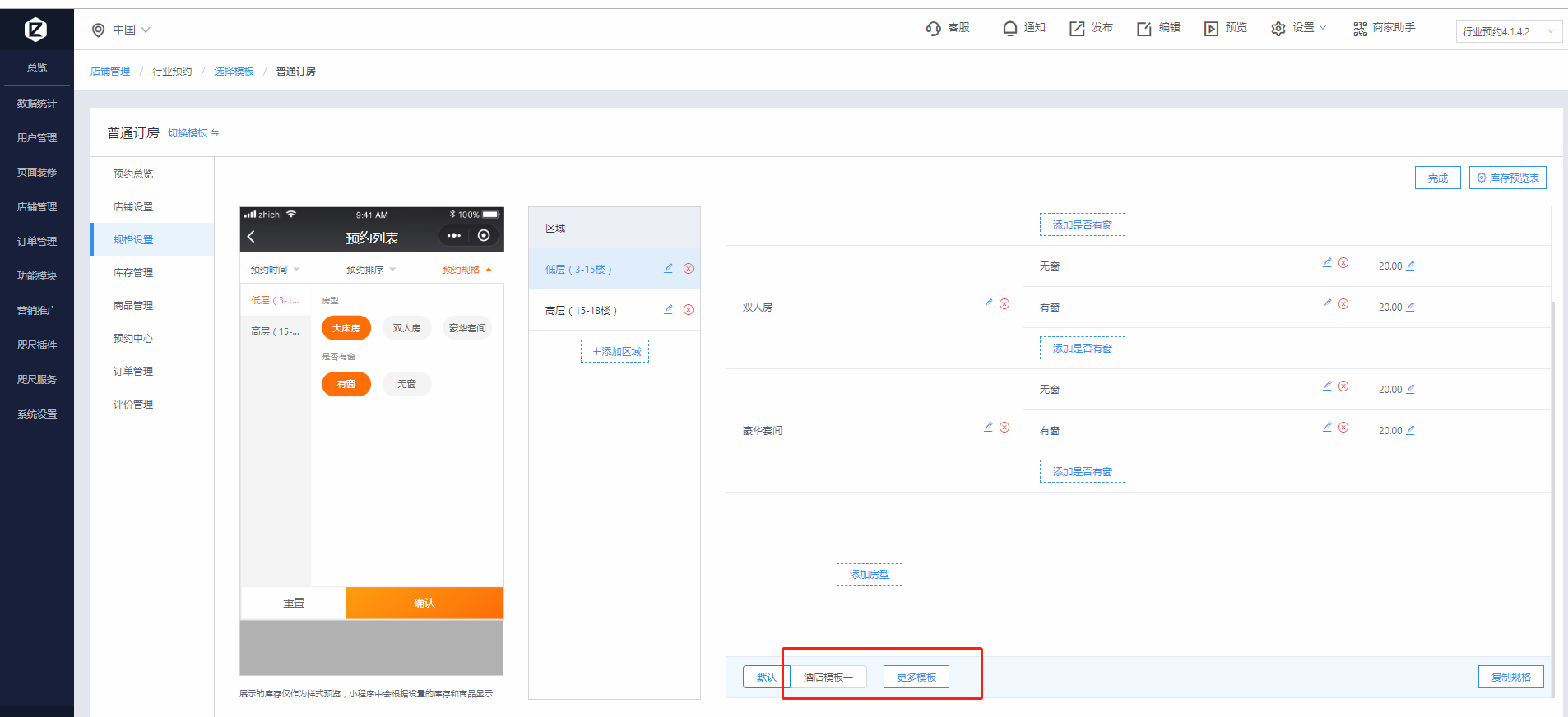The image size is (1568, 717).
Task: Open 页面装修 in left sidebar
Action: click(37, 173)
